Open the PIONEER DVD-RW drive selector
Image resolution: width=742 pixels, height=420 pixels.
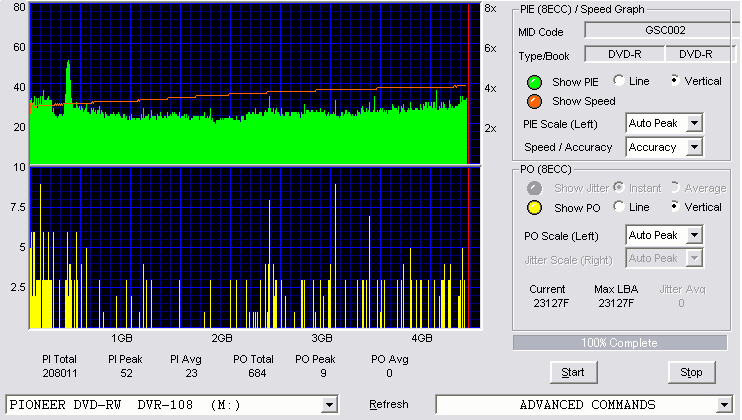tap(329, 405)
